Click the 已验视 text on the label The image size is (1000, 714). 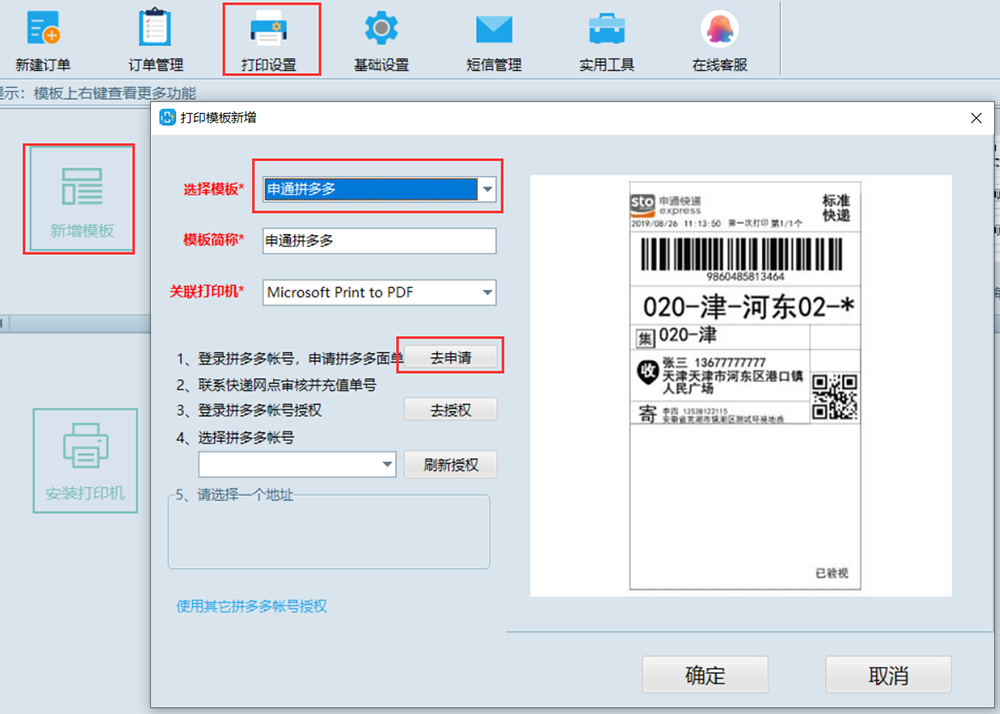[832, 573]
